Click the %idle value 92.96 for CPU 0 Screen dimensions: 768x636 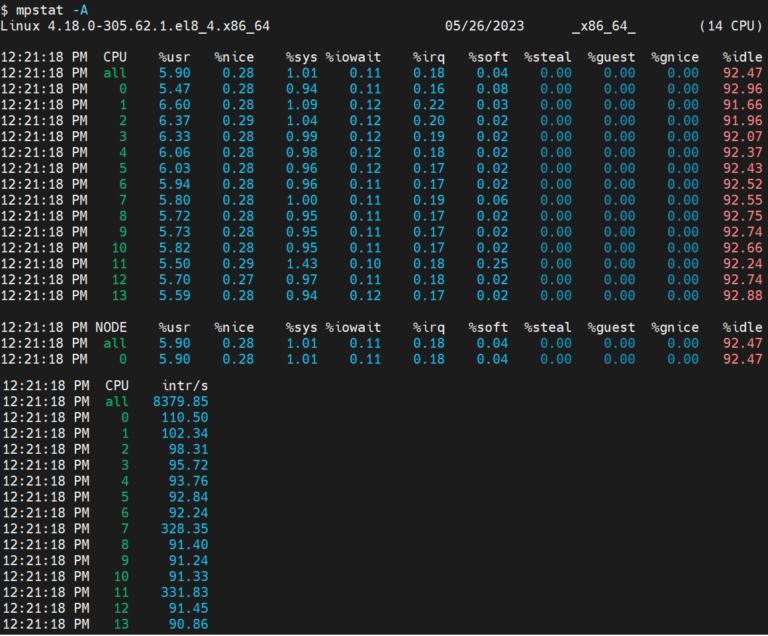(742, 88)
